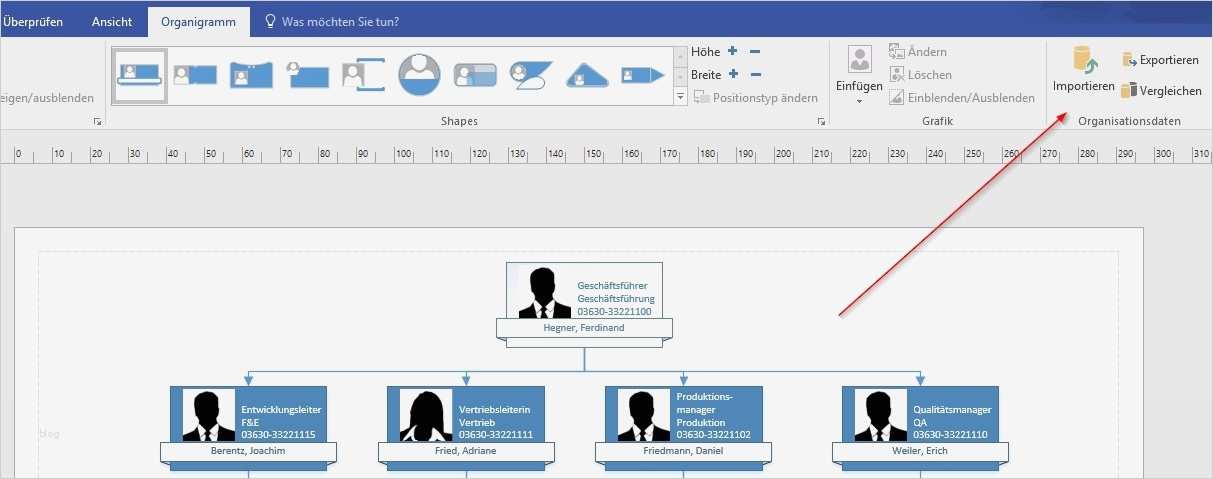1213x479 pixels.
Task: Select the Friedmann, Daniel name banner
Action: coord(684,451)
